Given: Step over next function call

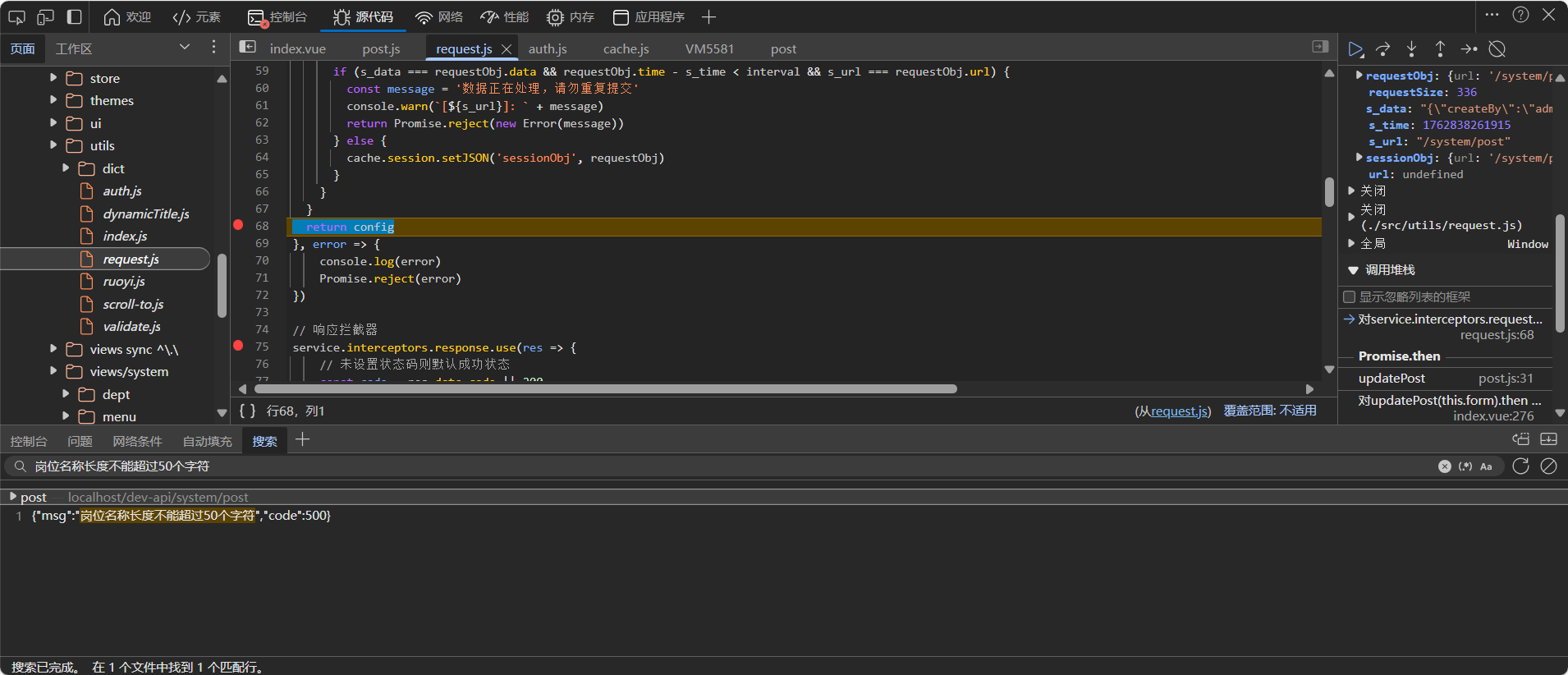Looking at the screenshot, I should 1383,49.
